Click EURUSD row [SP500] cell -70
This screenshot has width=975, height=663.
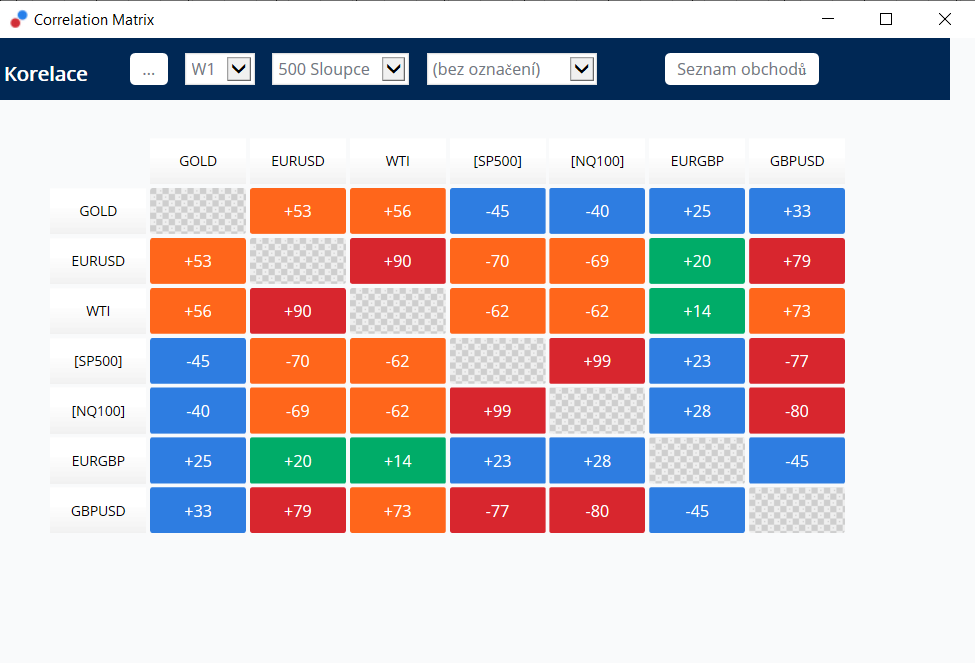point(497,261)
